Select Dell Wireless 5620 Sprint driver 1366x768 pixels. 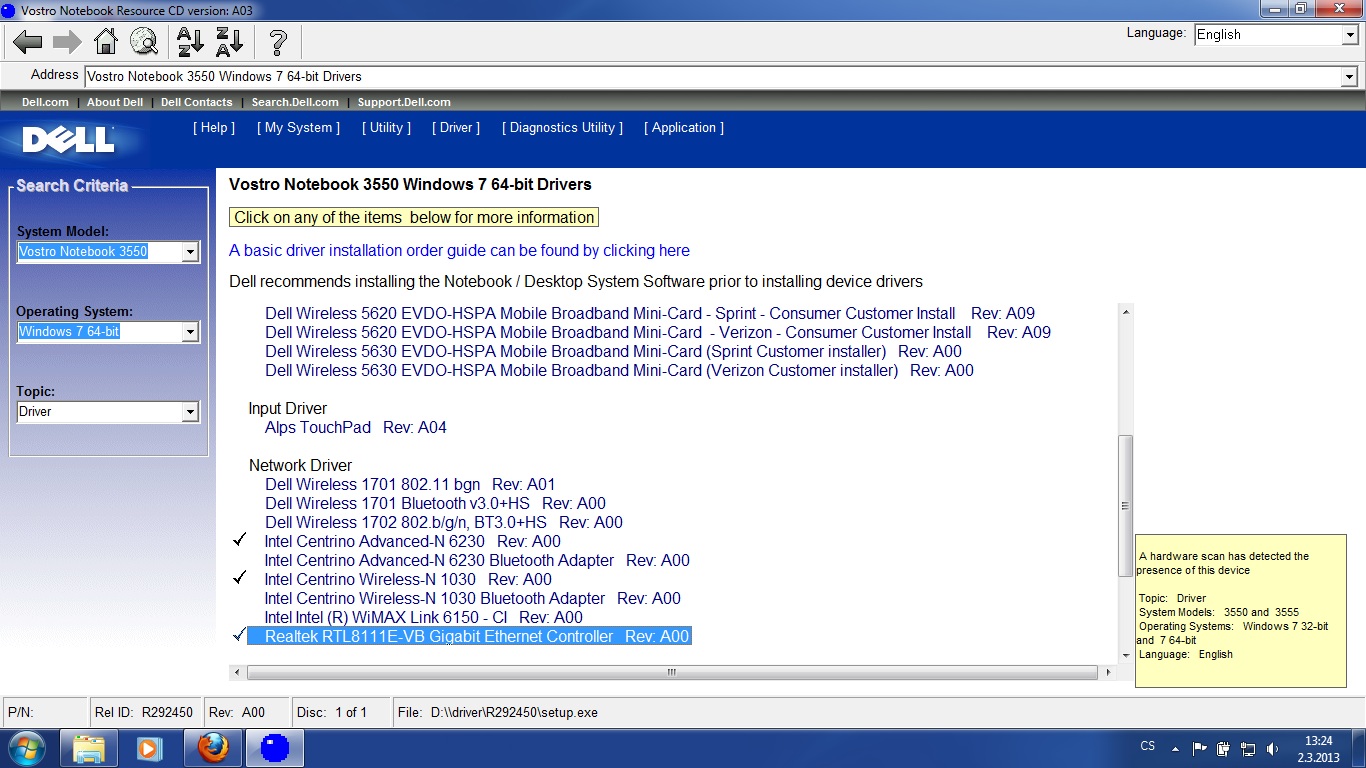pos(650,314)
